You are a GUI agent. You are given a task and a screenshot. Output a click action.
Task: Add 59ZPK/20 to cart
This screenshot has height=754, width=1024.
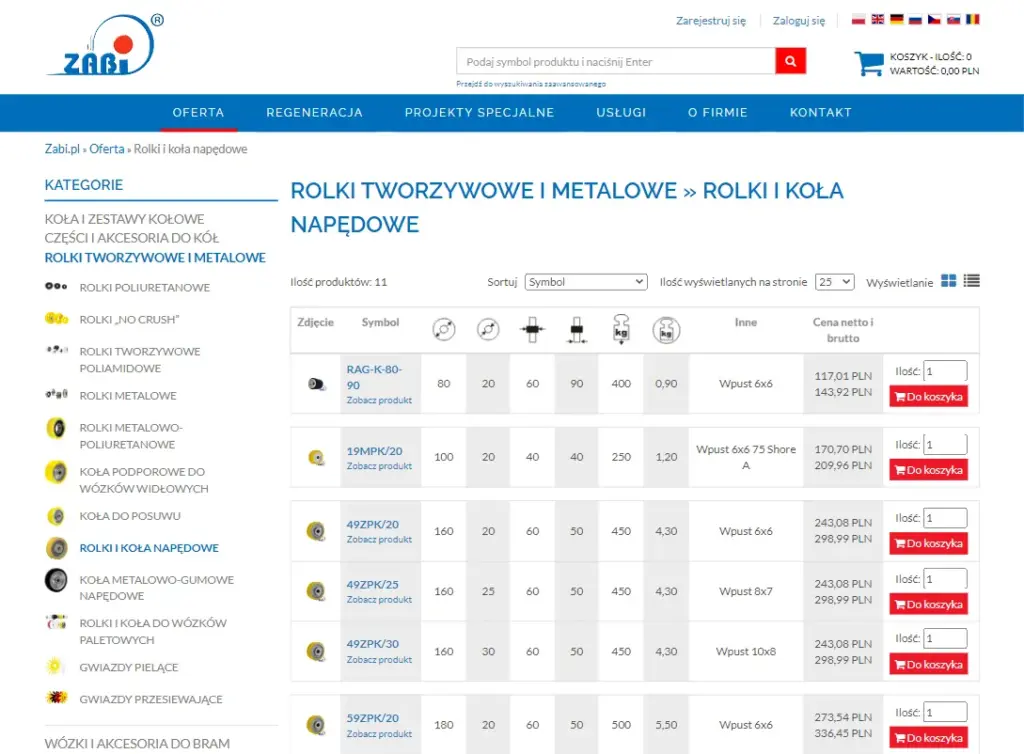[x=928, y=738]
